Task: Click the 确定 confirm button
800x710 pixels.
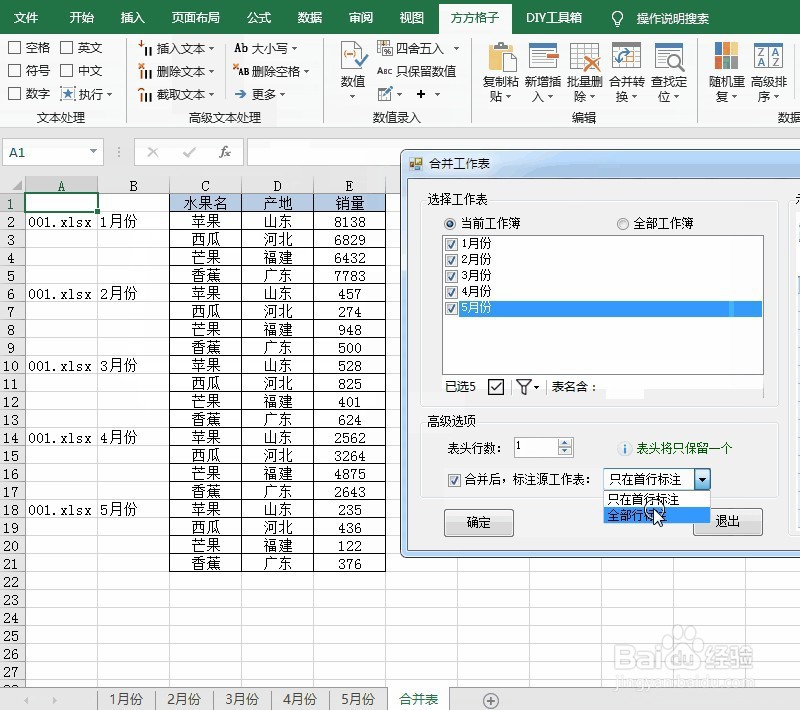Action: [478, 522]
